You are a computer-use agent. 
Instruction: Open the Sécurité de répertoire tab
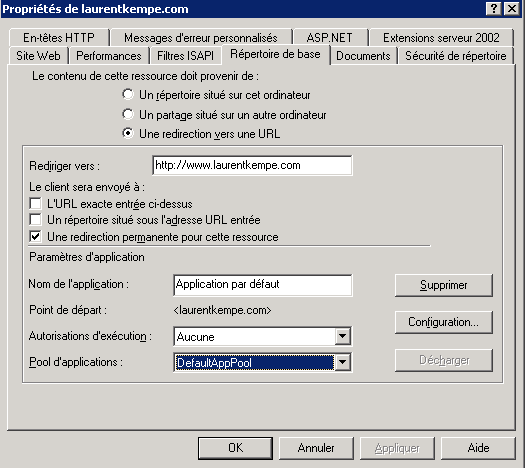coord(456,56)
